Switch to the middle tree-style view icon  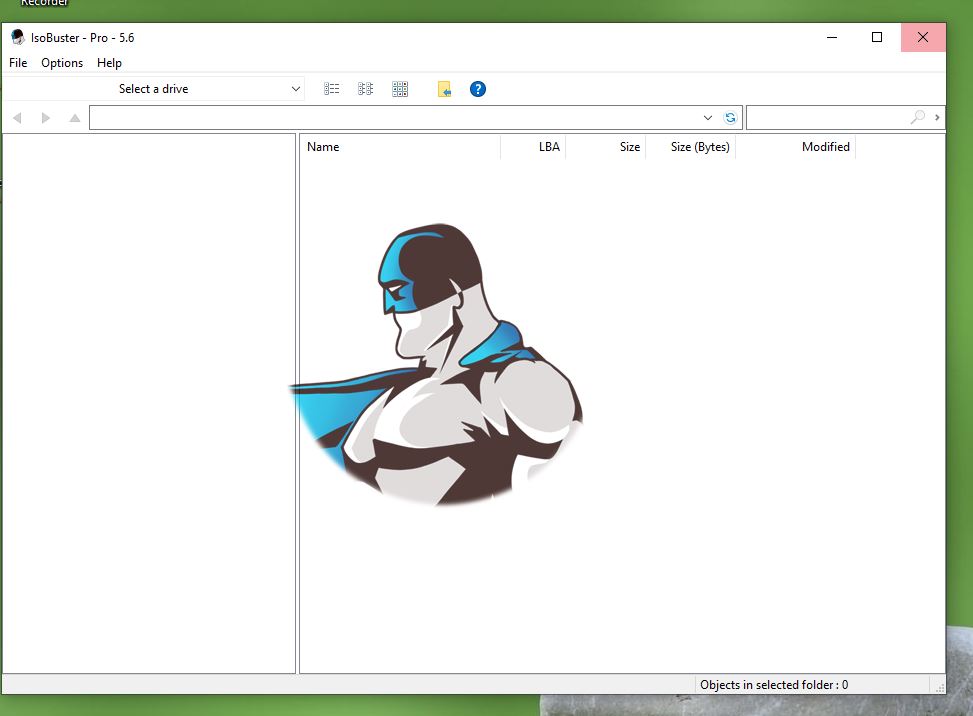[366, 89]
